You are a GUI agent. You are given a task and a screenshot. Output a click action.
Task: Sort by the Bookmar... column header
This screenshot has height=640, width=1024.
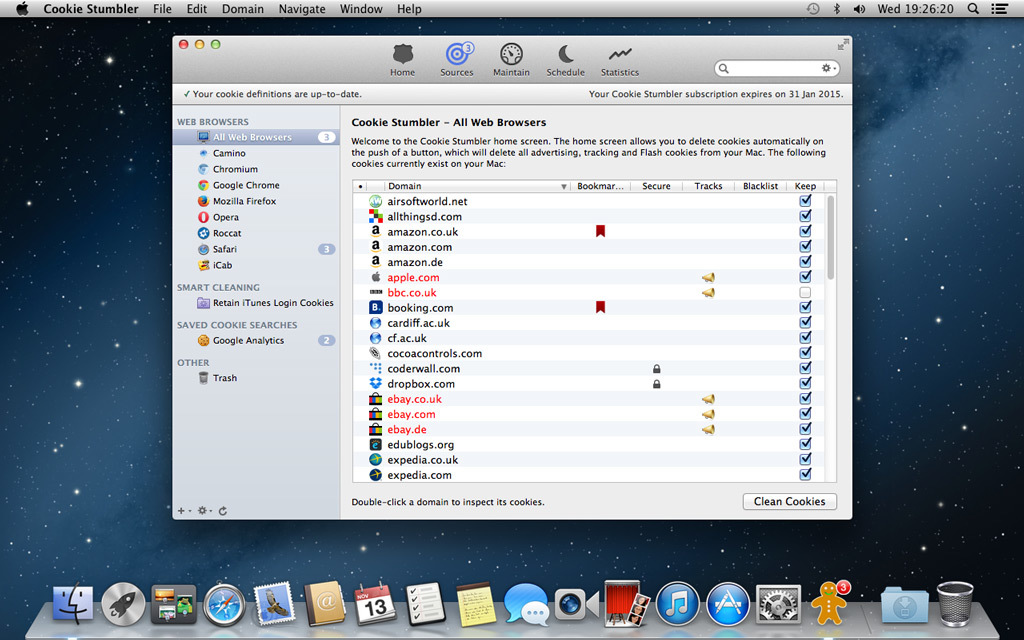click(x=600, y=186)
